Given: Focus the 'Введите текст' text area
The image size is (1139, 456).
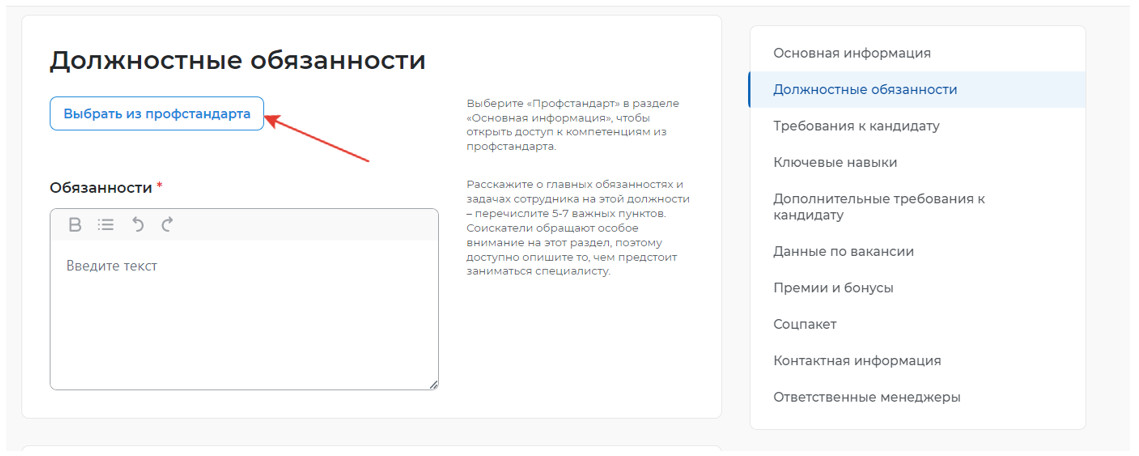Looking at the screenshot, I should click(x=243, y=310).
